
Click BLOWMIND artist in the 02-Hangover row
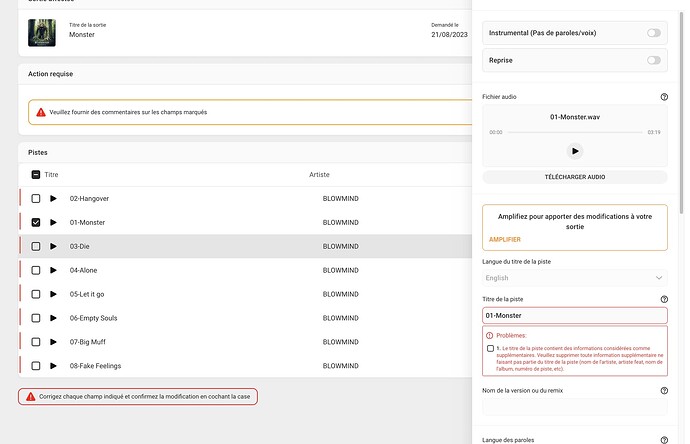(341, 198)
